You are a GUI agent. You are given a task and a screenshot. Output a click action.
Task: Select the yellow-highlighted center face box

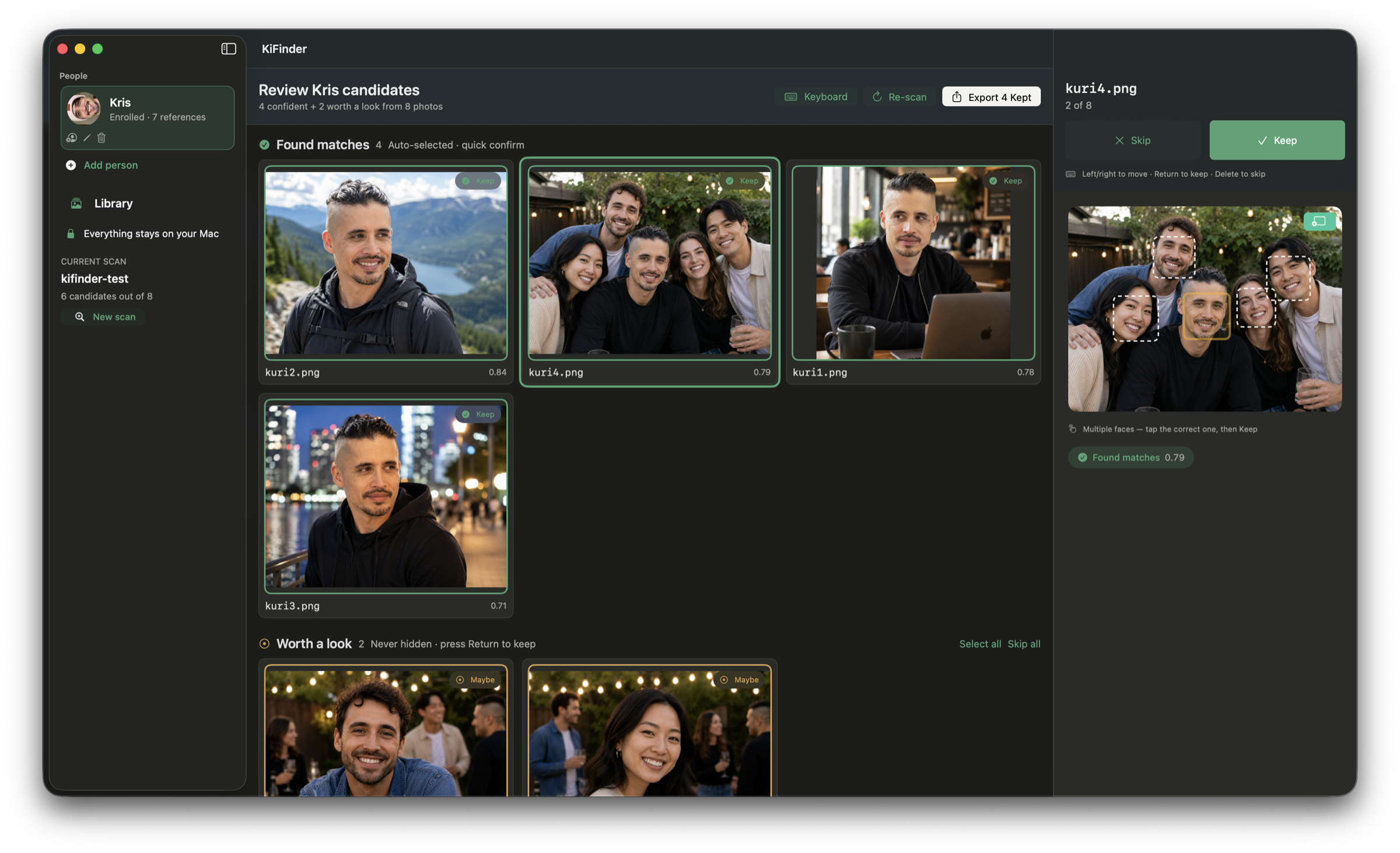[x=1206, y=316]
